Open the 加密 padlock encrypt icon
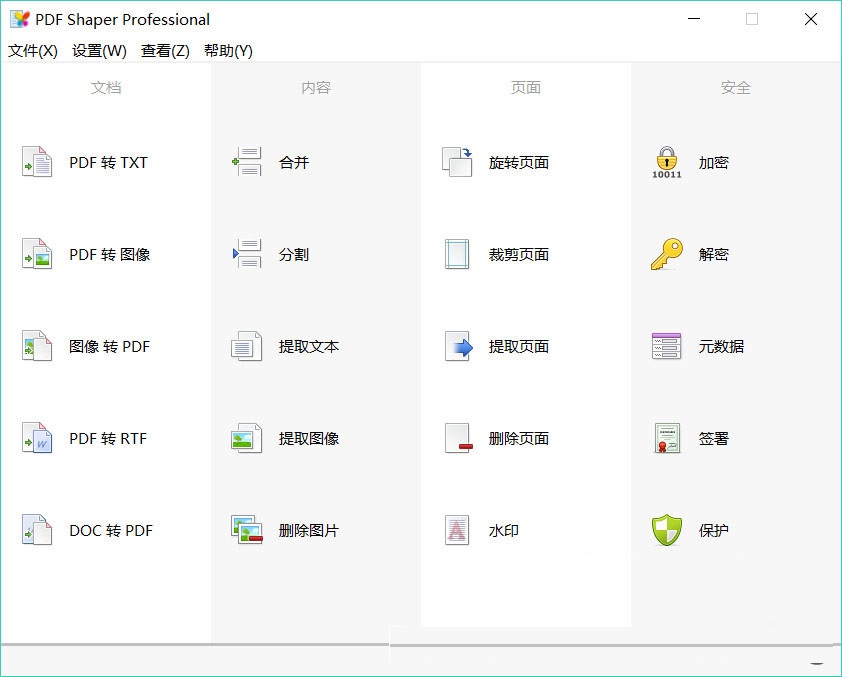The height and width of the screenshot is (677, 842). pyautogui.click(x=666, y=162)
